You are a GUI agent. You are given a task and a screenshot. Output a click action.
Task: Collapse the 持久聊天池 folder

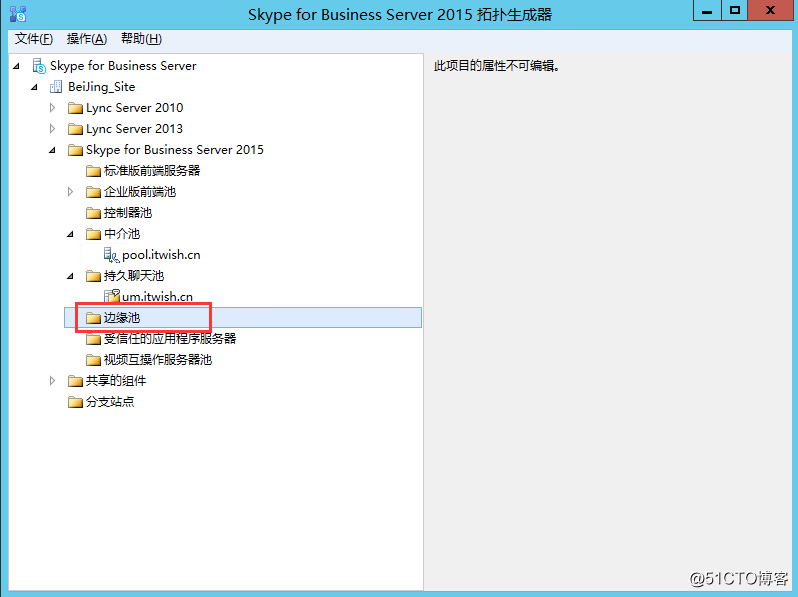tap(71, 276)
